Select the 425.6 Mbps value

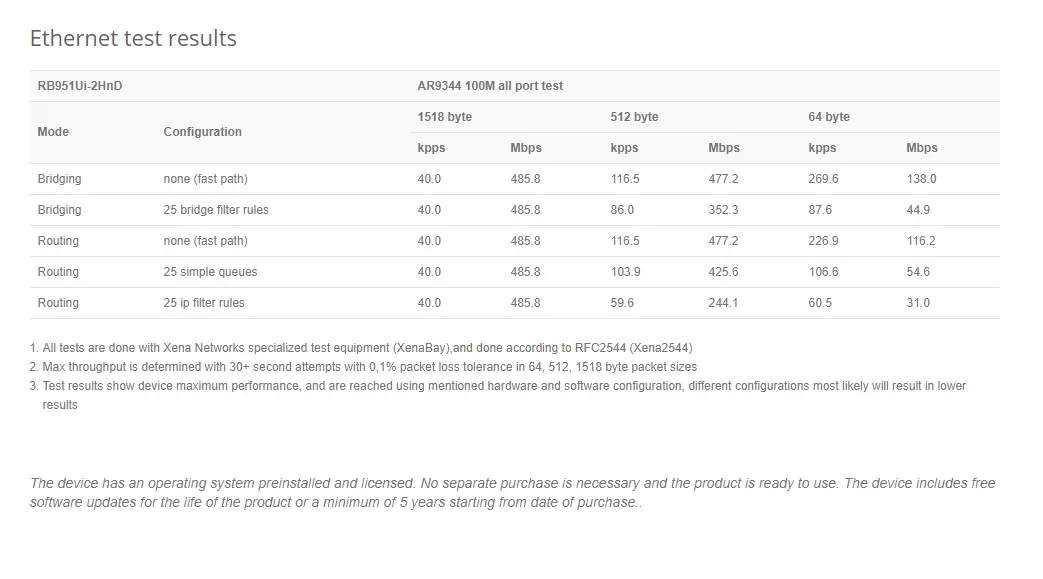pos(723,272)
